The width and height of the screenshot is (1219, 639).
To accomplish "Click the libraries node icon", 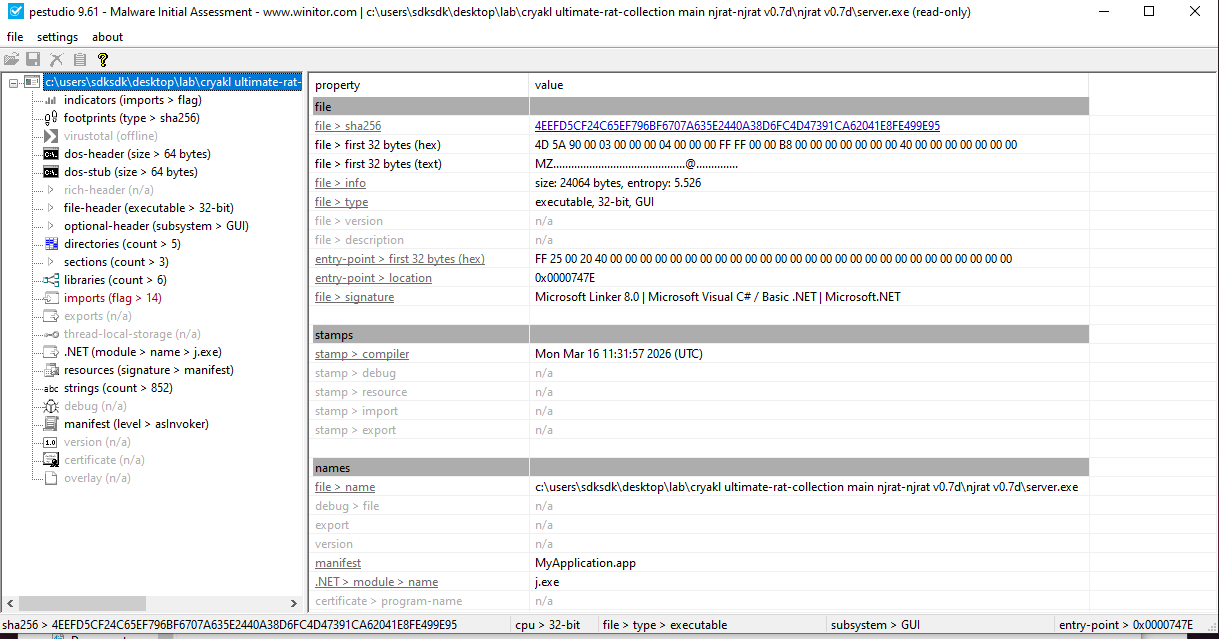I will (x=51, y=280).
